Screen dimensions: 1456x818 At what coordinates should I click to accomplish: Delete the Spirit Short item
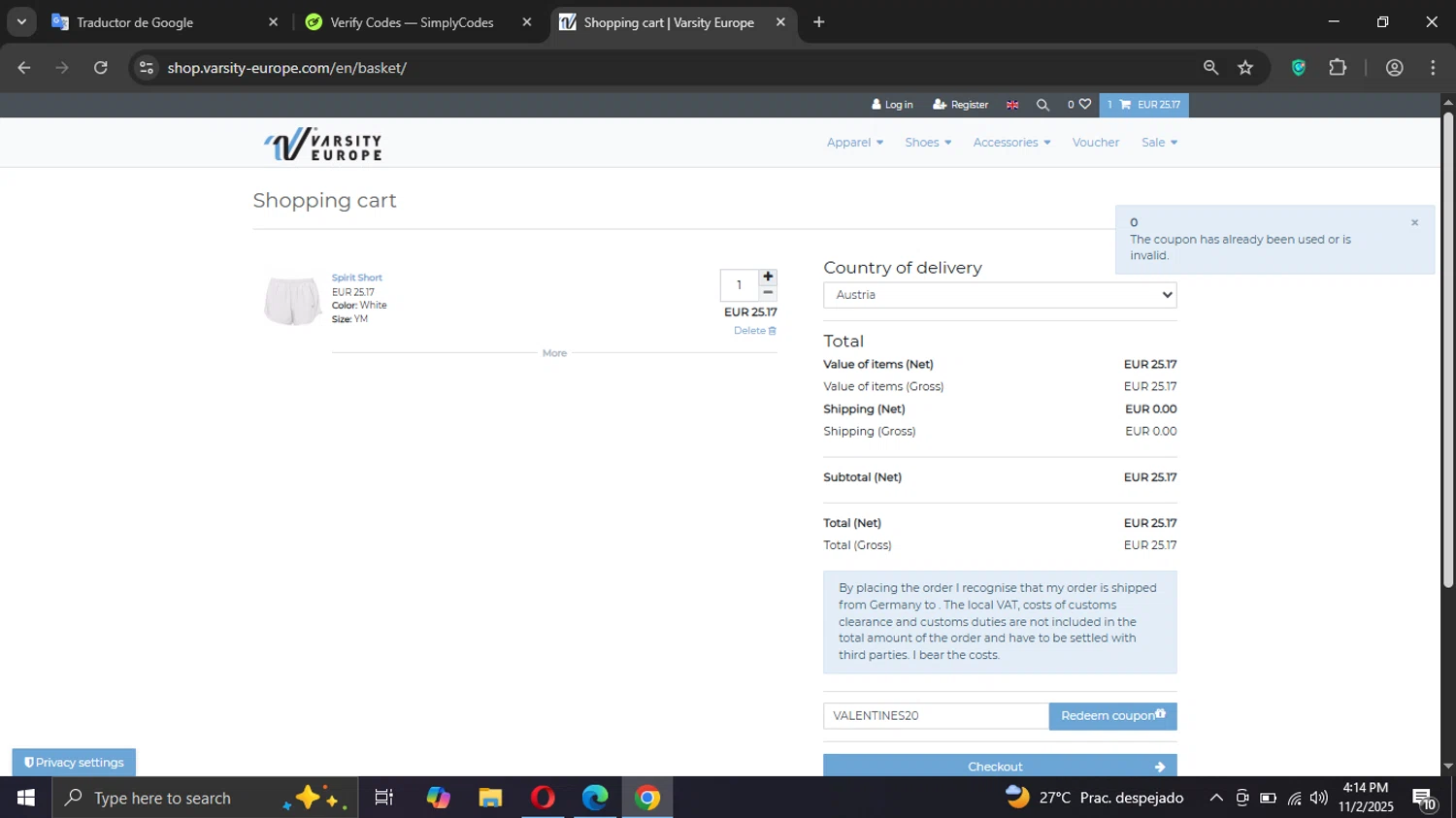tap(755, 331)
